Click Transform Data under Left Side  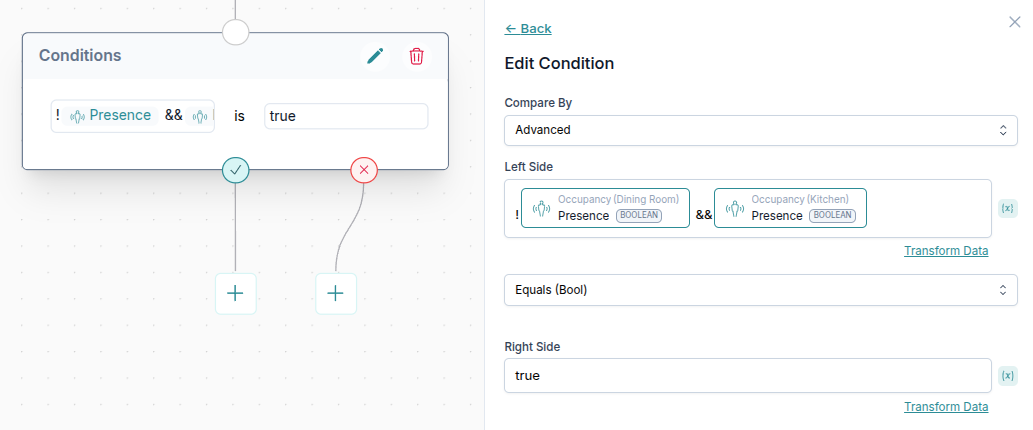pos(946,250)
